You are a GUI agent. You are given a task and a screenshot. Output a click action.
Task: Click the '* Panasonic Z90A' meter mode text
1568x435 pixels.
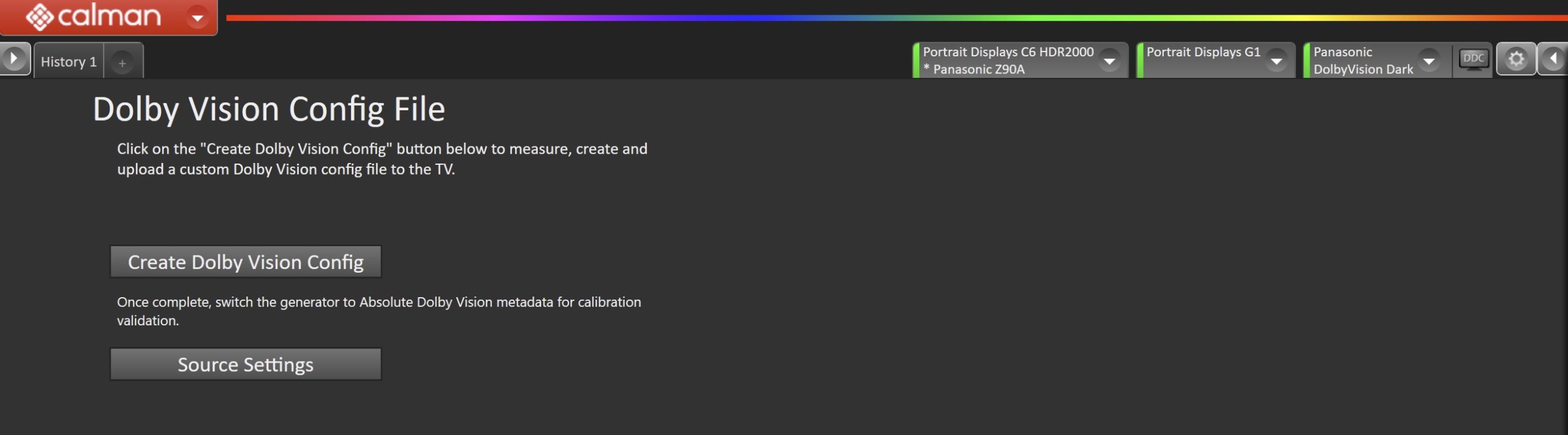point(974,69)
